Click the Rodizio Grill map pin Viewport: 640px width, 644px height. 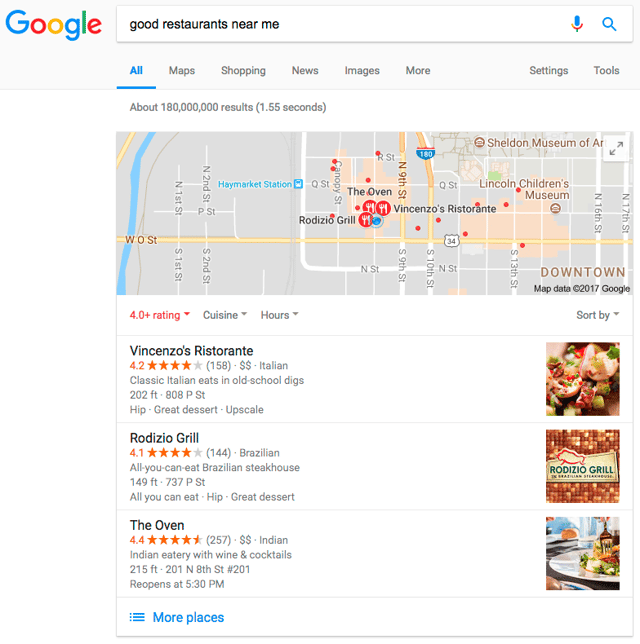tap(365, 220)
